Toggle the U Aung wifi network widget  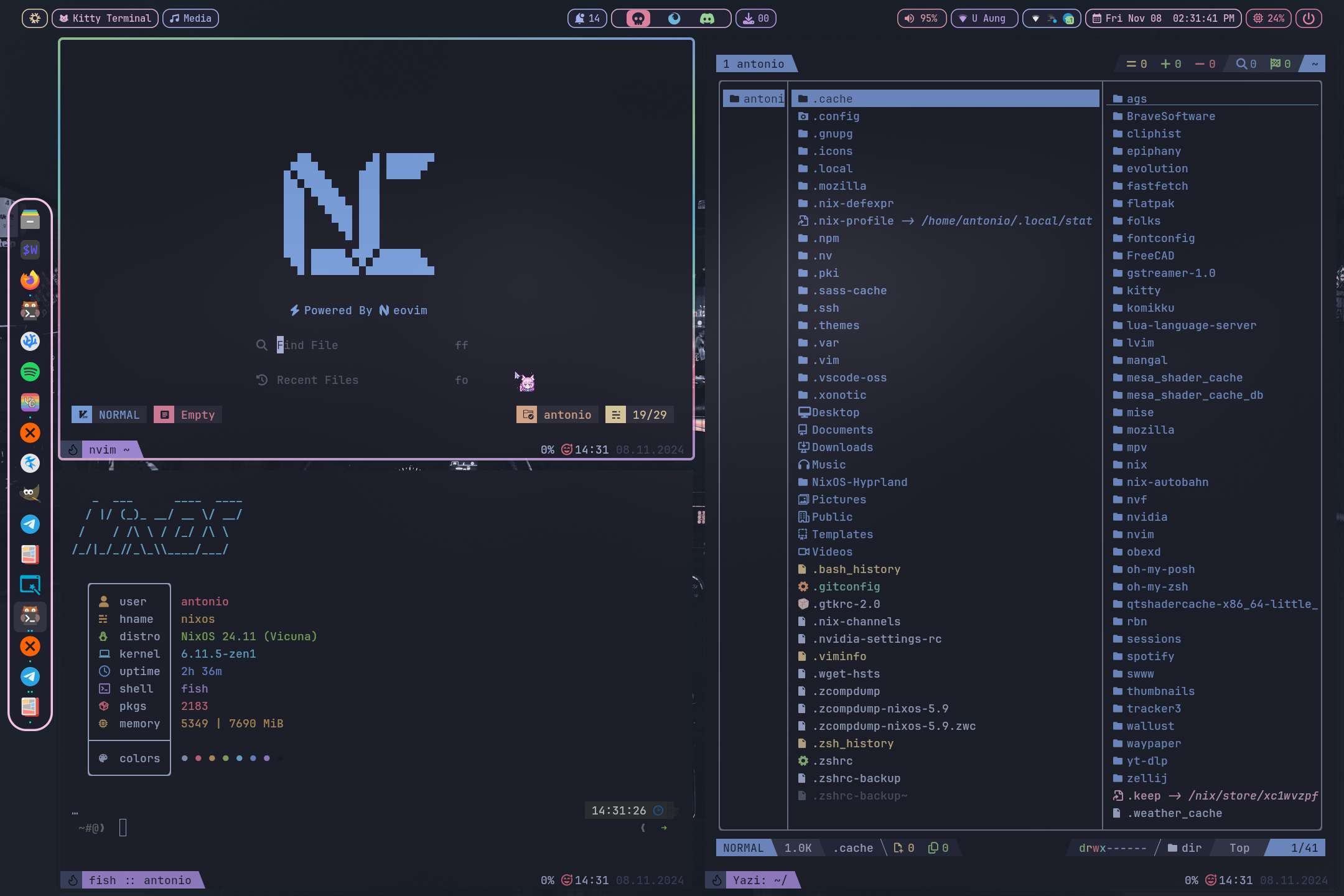pyautogui.click(x=984, y=19)
